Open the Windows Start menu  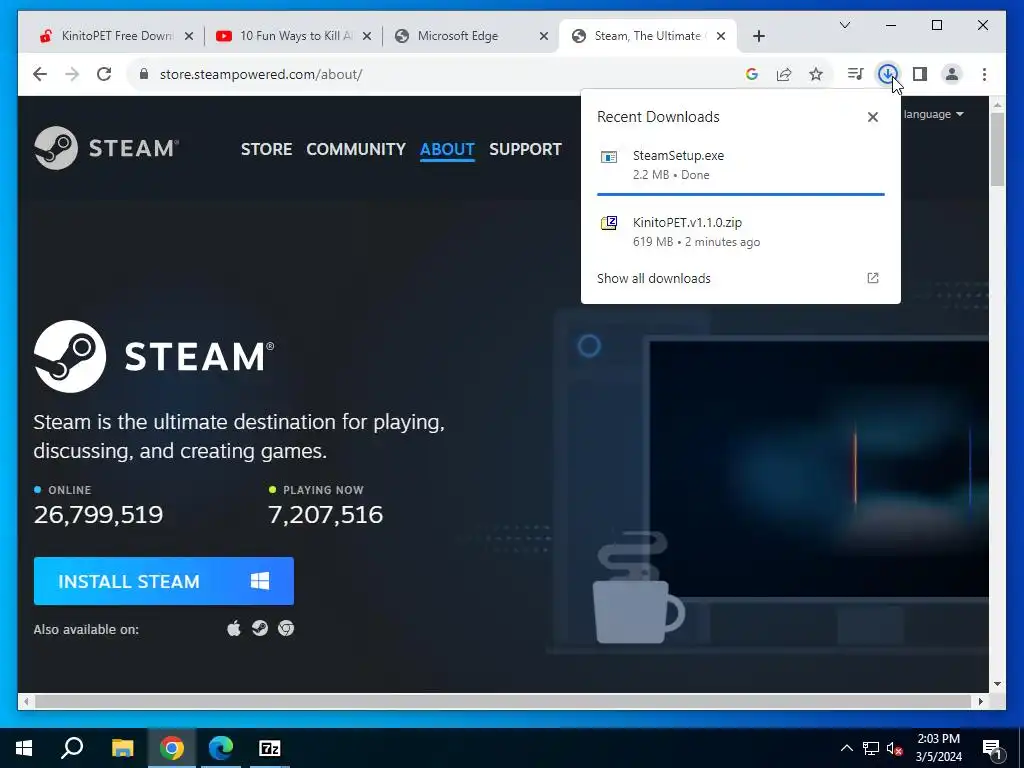[24, 748]
